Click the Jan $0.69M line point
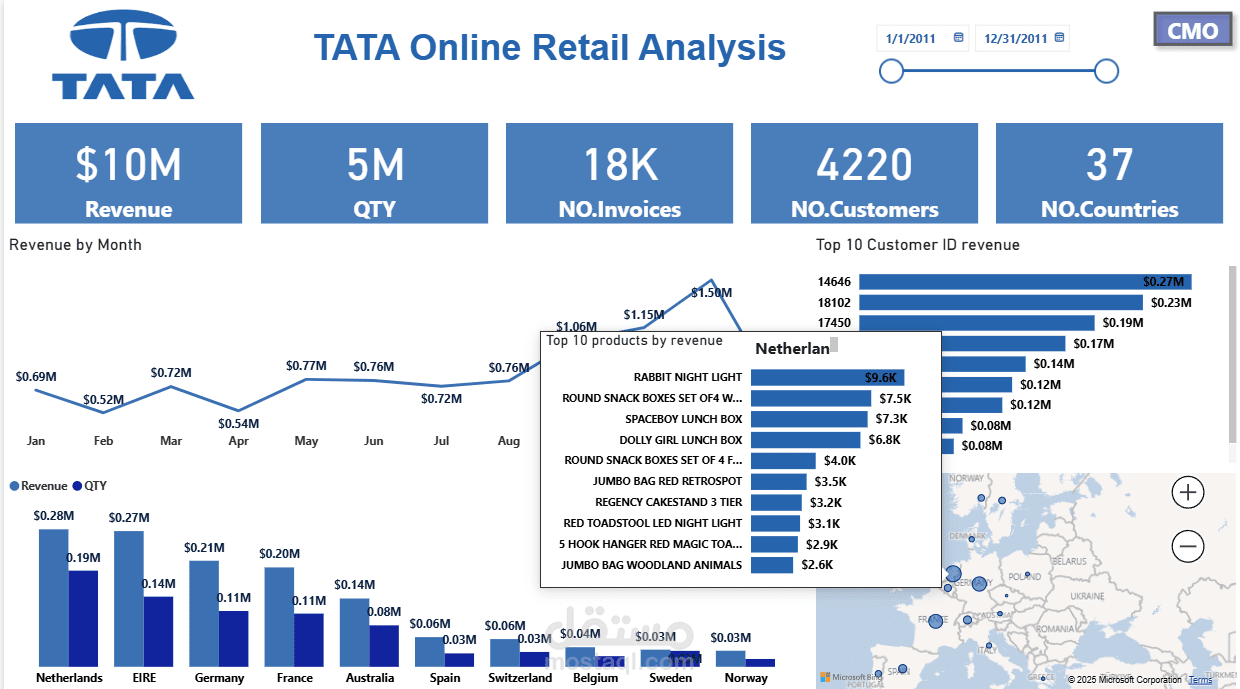 pyautogui.click(x=36, y=389)
